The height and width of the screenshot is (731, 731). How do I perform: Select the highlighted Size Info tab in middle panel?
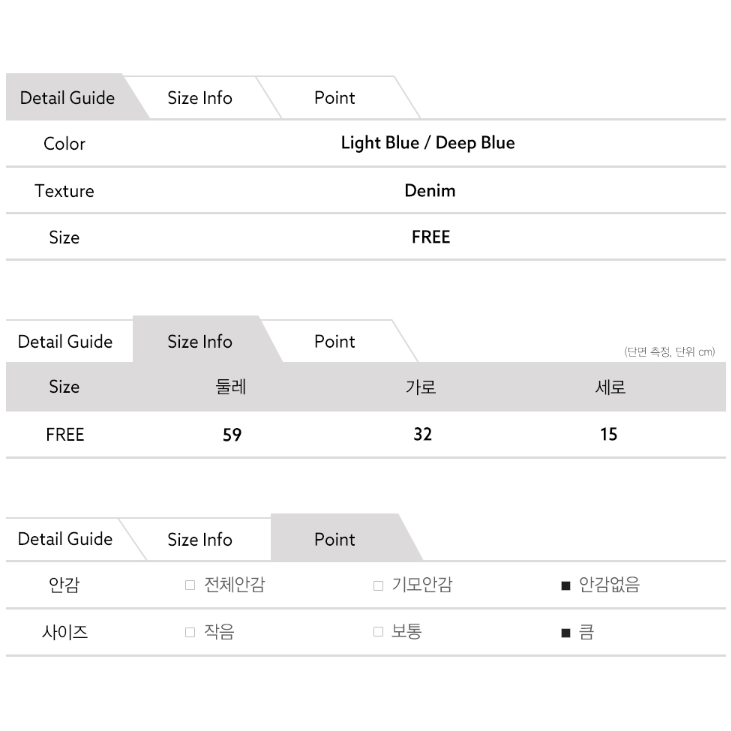click(x=199, y=342)
